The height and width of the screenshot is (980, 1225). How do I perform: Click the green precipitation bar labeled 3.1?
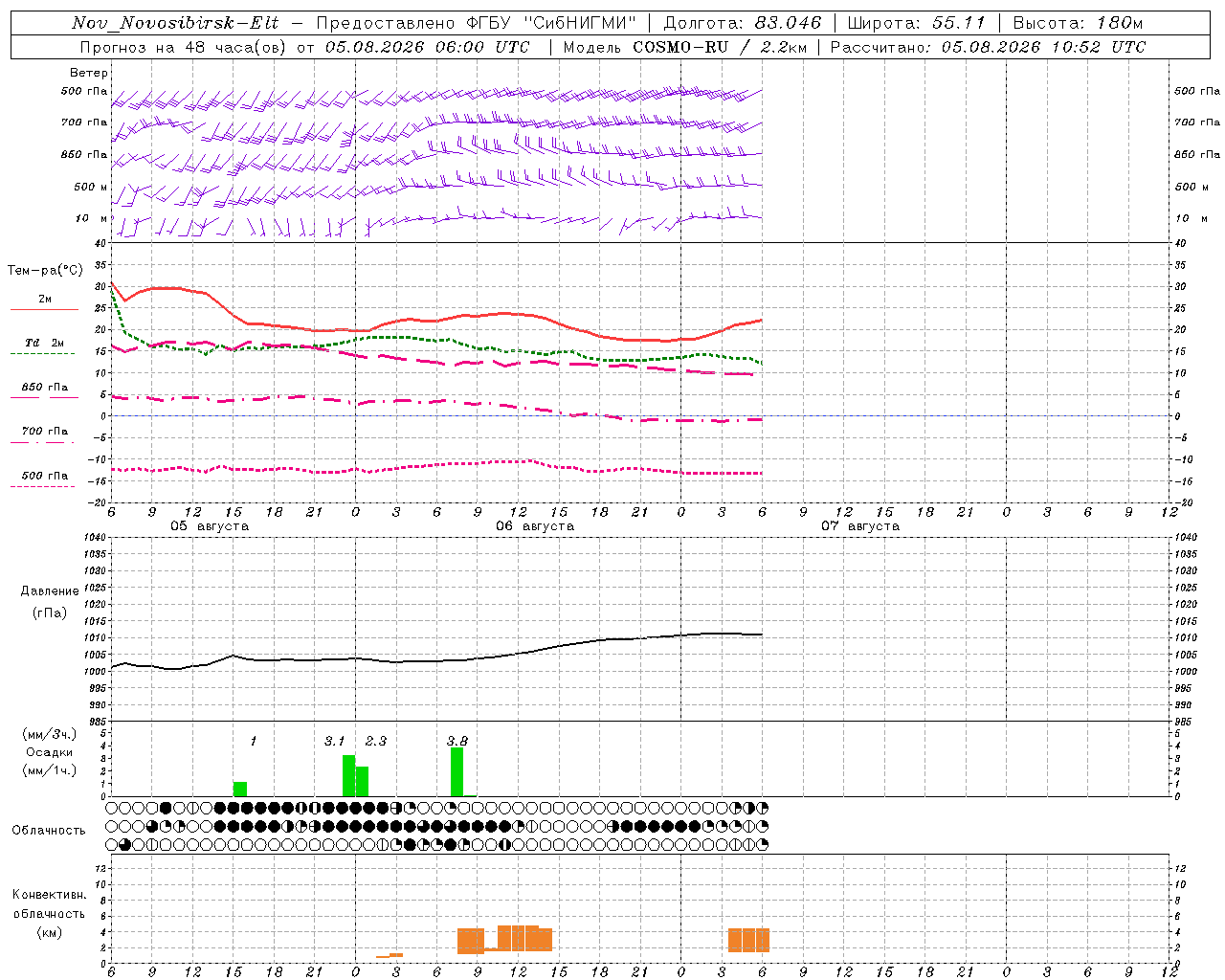(348, 775)
